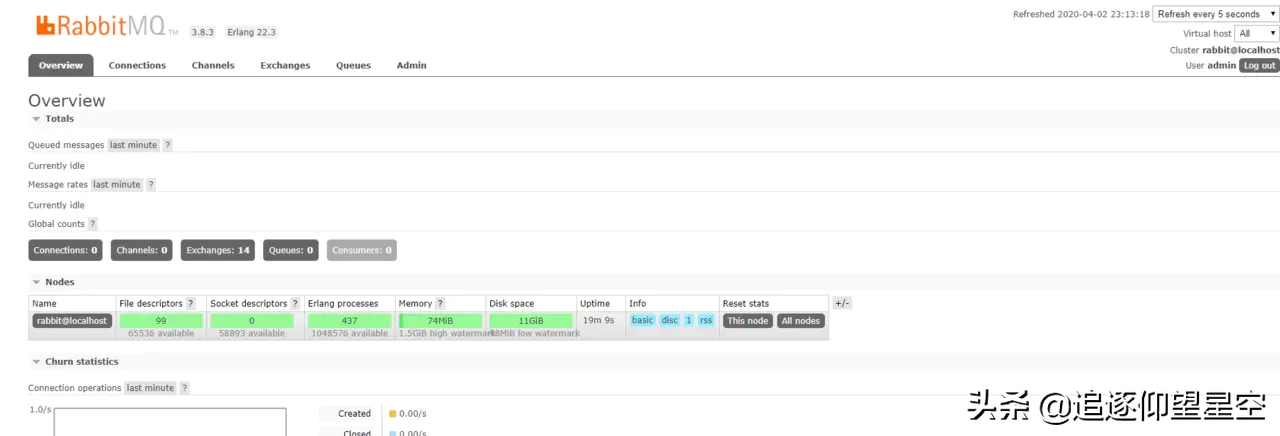Click help icon for Memory column
Viewport: 1280px width, 436px height.
click(440, 303)
